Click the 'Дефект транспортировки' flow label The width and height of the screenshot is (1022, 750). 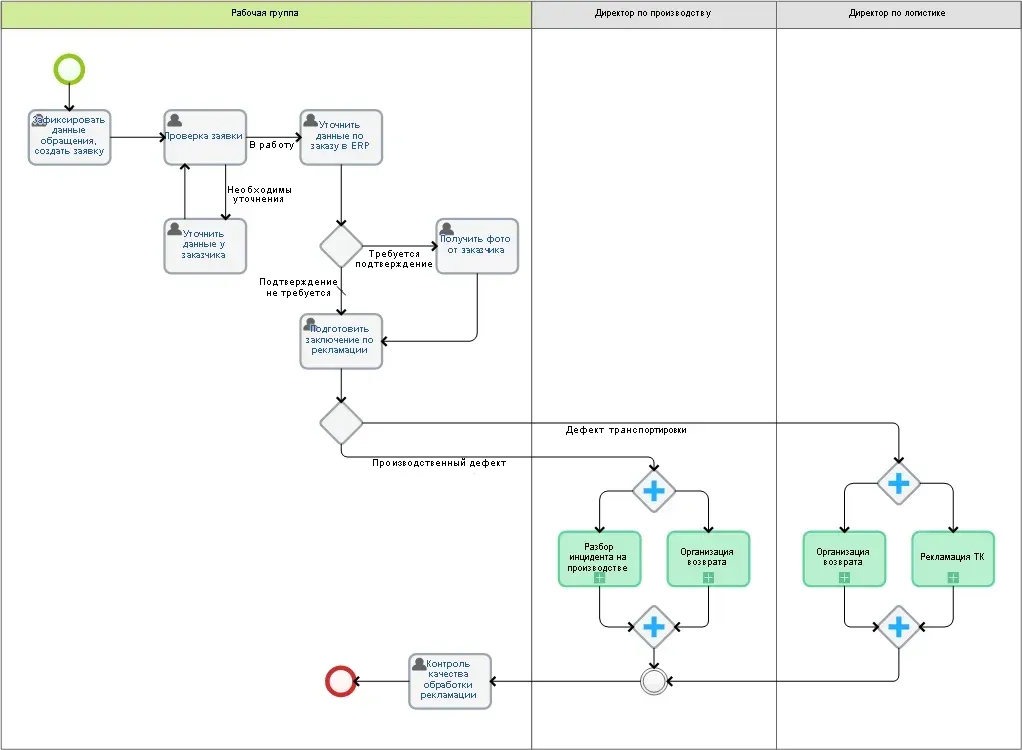(626, 430)
